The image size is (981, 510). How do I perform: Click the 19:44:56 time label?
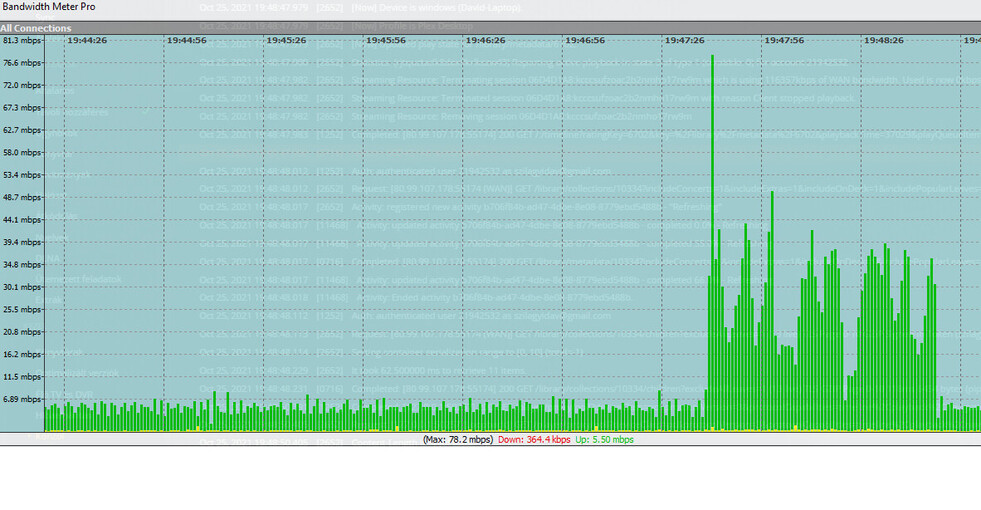click(186, 40)
